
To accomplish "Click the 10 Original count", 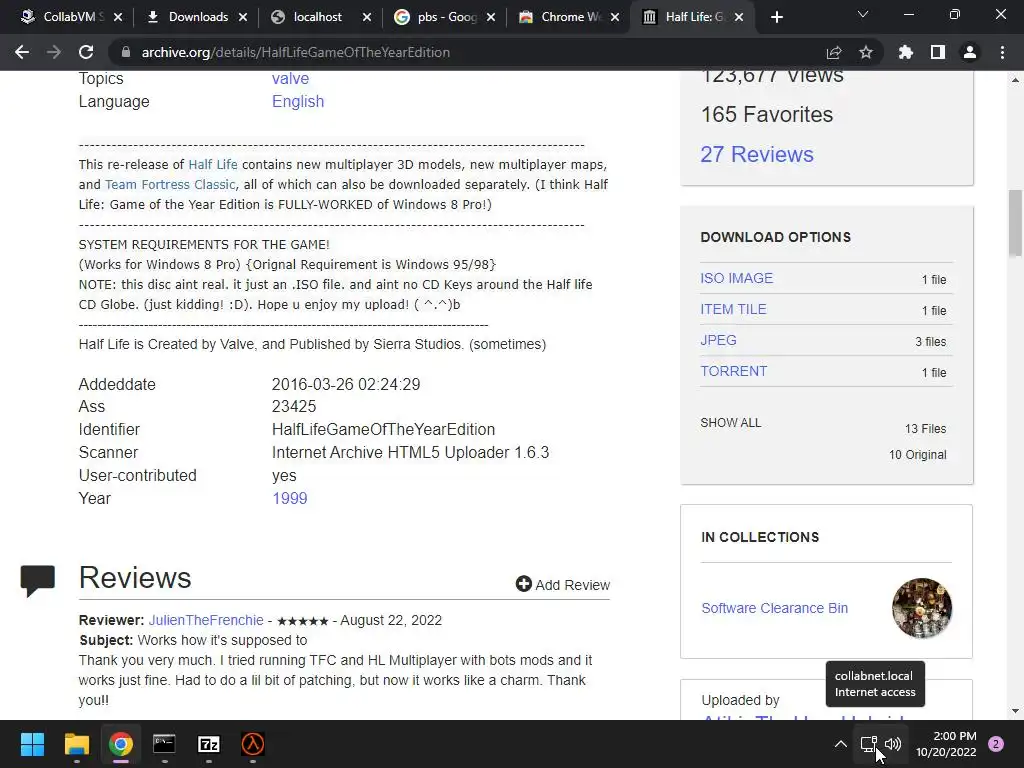I will 917,455.
